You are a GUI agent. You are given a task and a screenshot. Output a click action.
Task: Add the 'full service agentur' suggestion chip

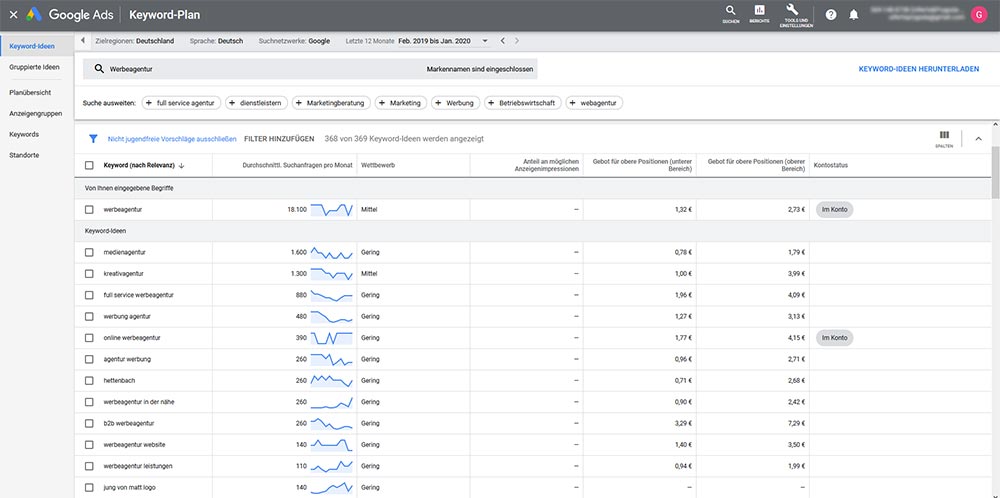tap(180, 103)
